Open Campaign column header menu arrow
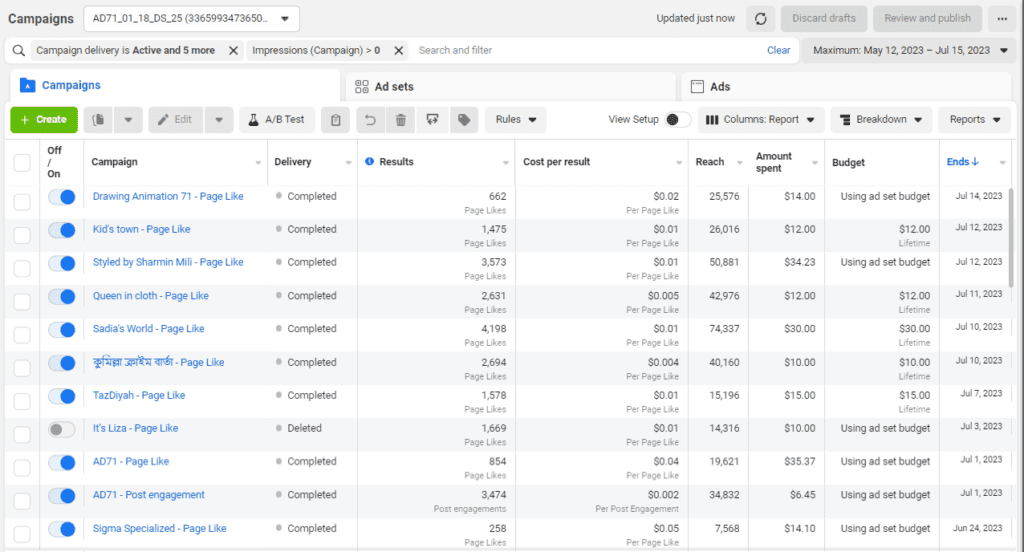1024x552 pixels. tap(258, 163)
